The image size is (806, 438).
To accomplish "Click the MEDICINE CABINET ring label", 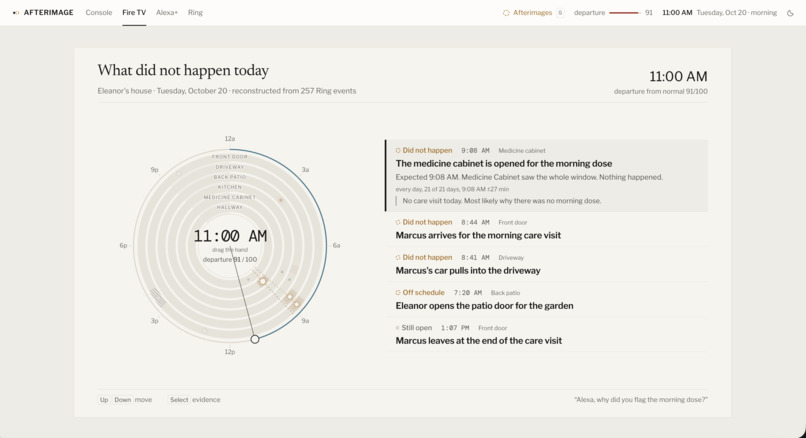I will click(x=230, y=197).
